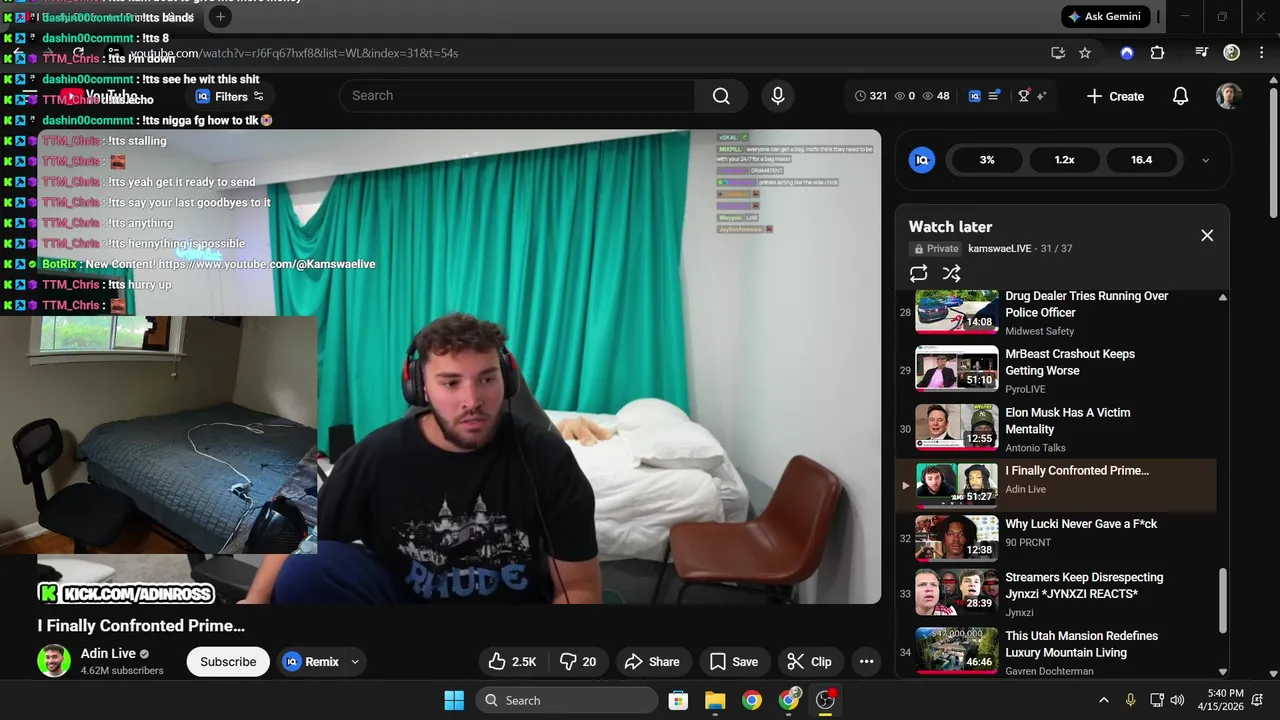Click the Remix button

point(311,661)
